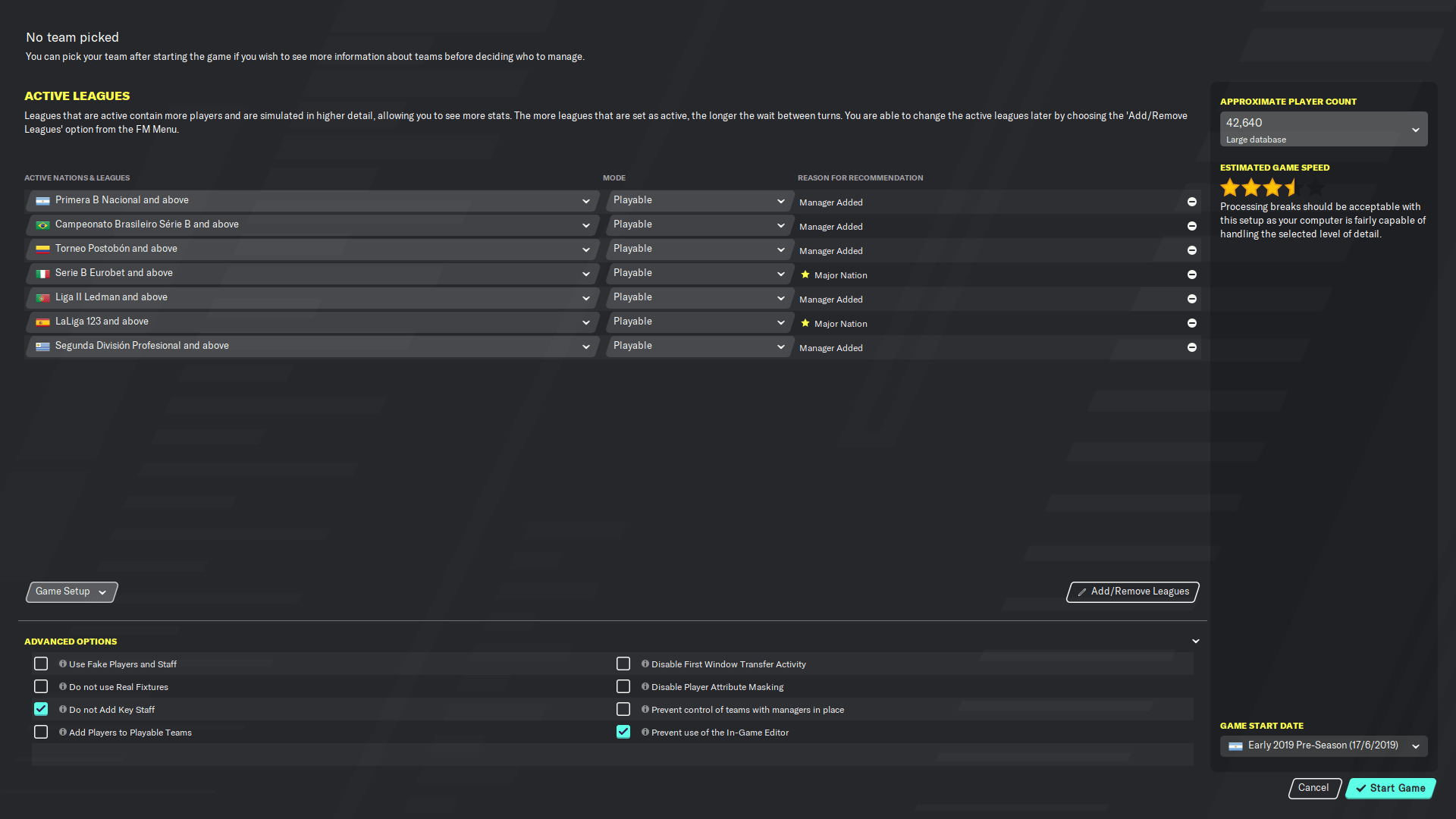The width and height of the screenshot is (1456, 819).
Task: Uncheck Prevent use of In-Game Editor
Action: point(623,732)
